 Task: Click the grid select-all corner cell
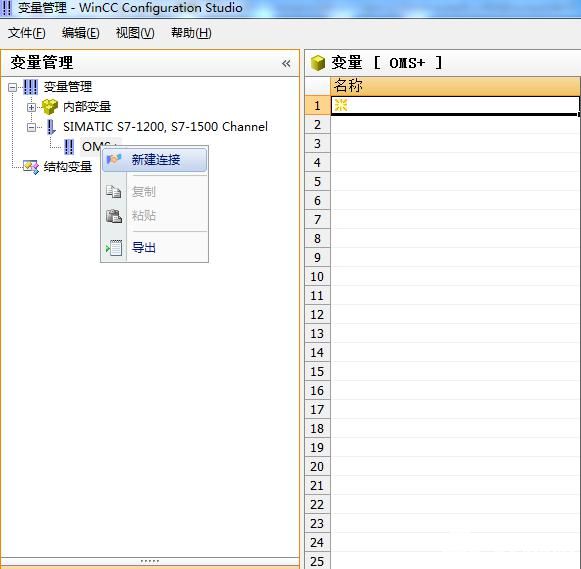point(317,86)
